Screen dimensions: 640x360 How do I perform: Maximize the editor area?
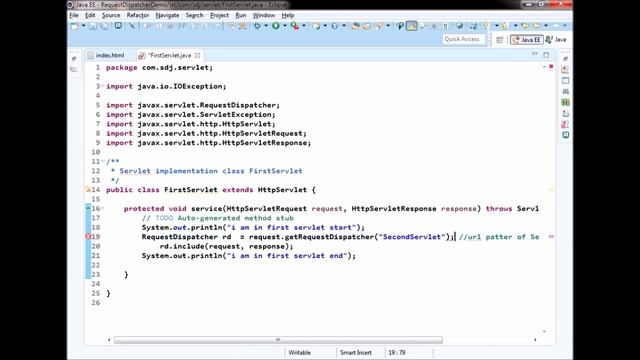tap(546, 55)
